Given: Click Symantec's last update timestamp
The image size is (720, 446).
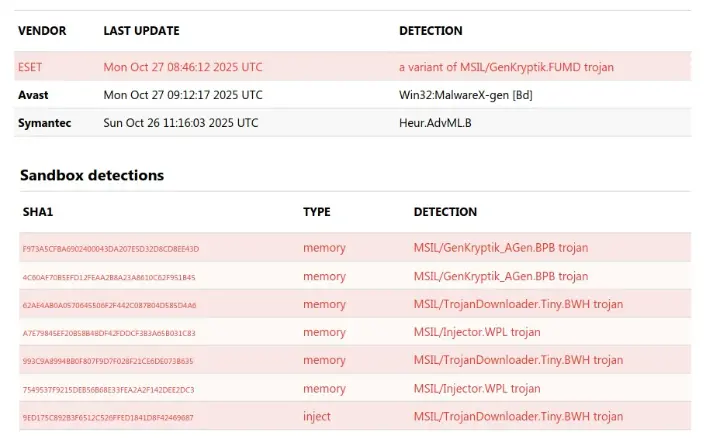Looking at the screenshot, I should [181, 123].
